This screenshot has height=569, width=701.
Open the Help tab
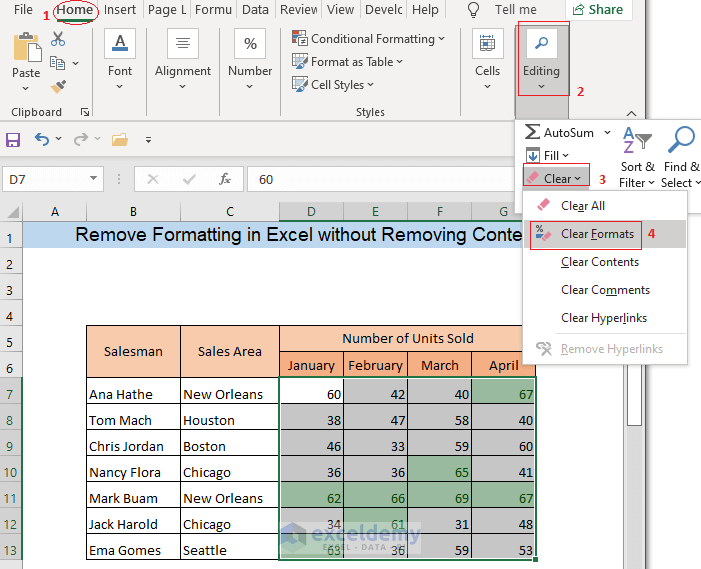(x=425, y=9)
